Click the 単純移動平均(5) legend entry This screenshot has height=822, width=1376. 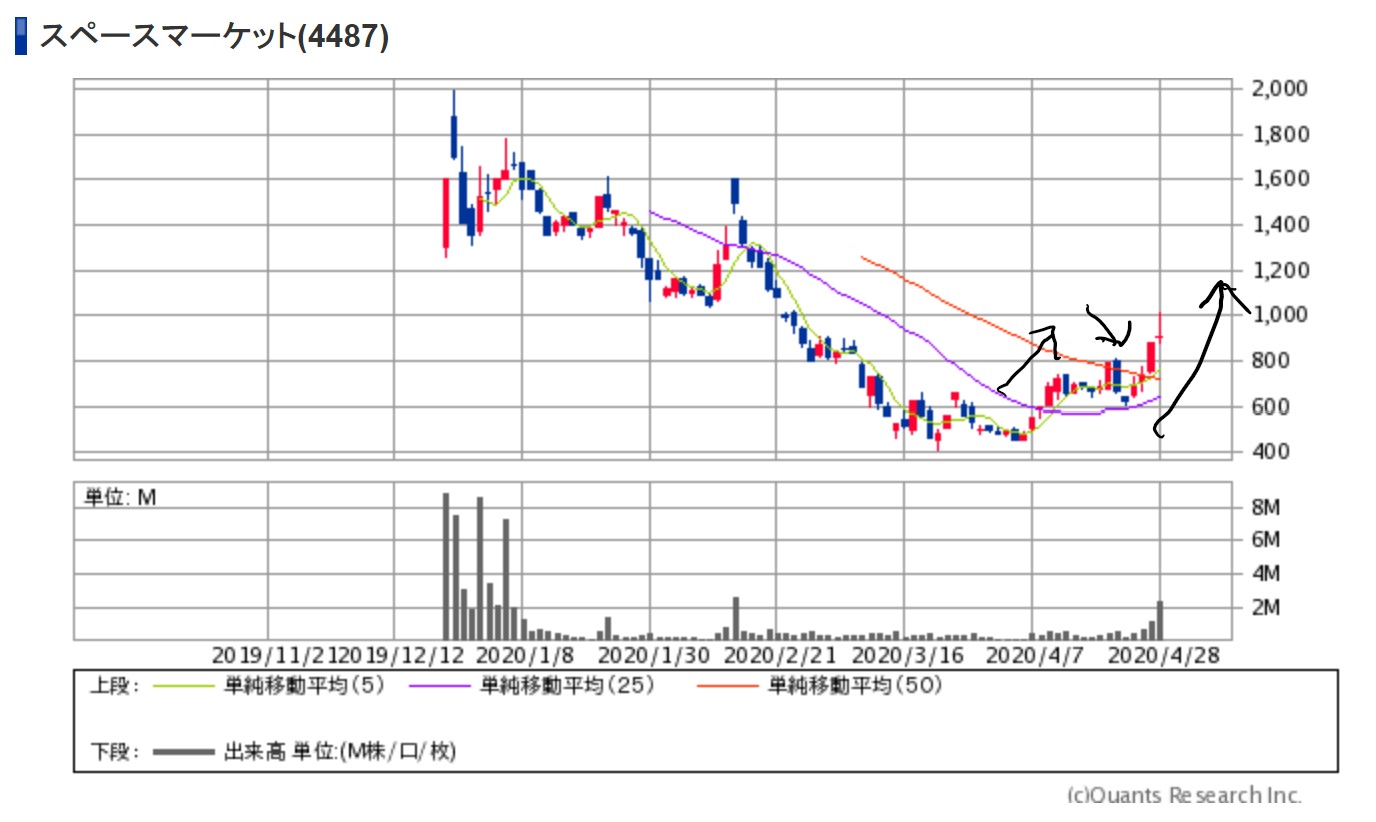click(x=305, y=686)
